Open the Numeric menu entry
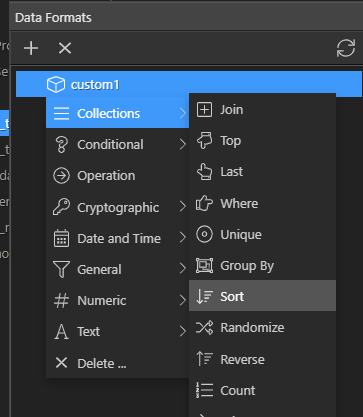This screenshot has width=363, height=417. pos(117,300)
